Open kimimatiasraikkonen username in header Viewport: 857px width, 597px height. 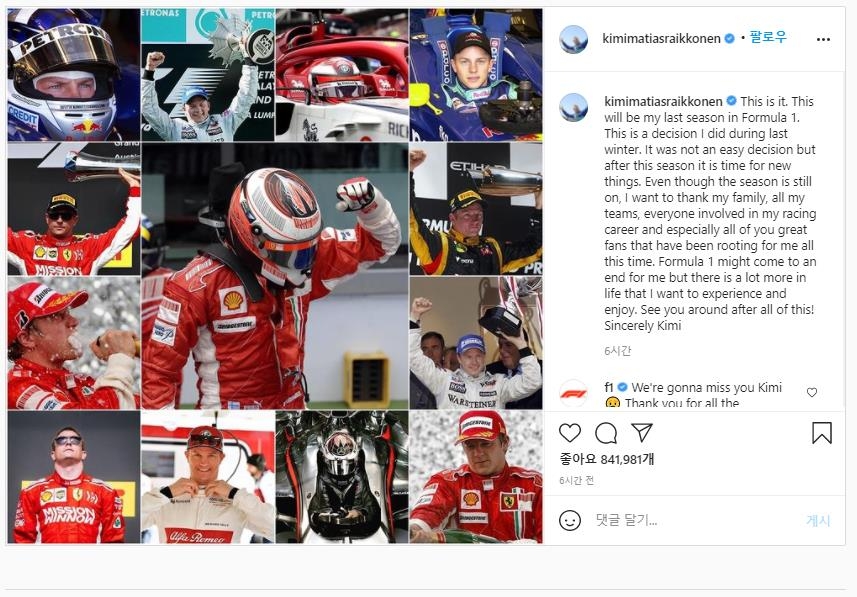tap(661, 38)
